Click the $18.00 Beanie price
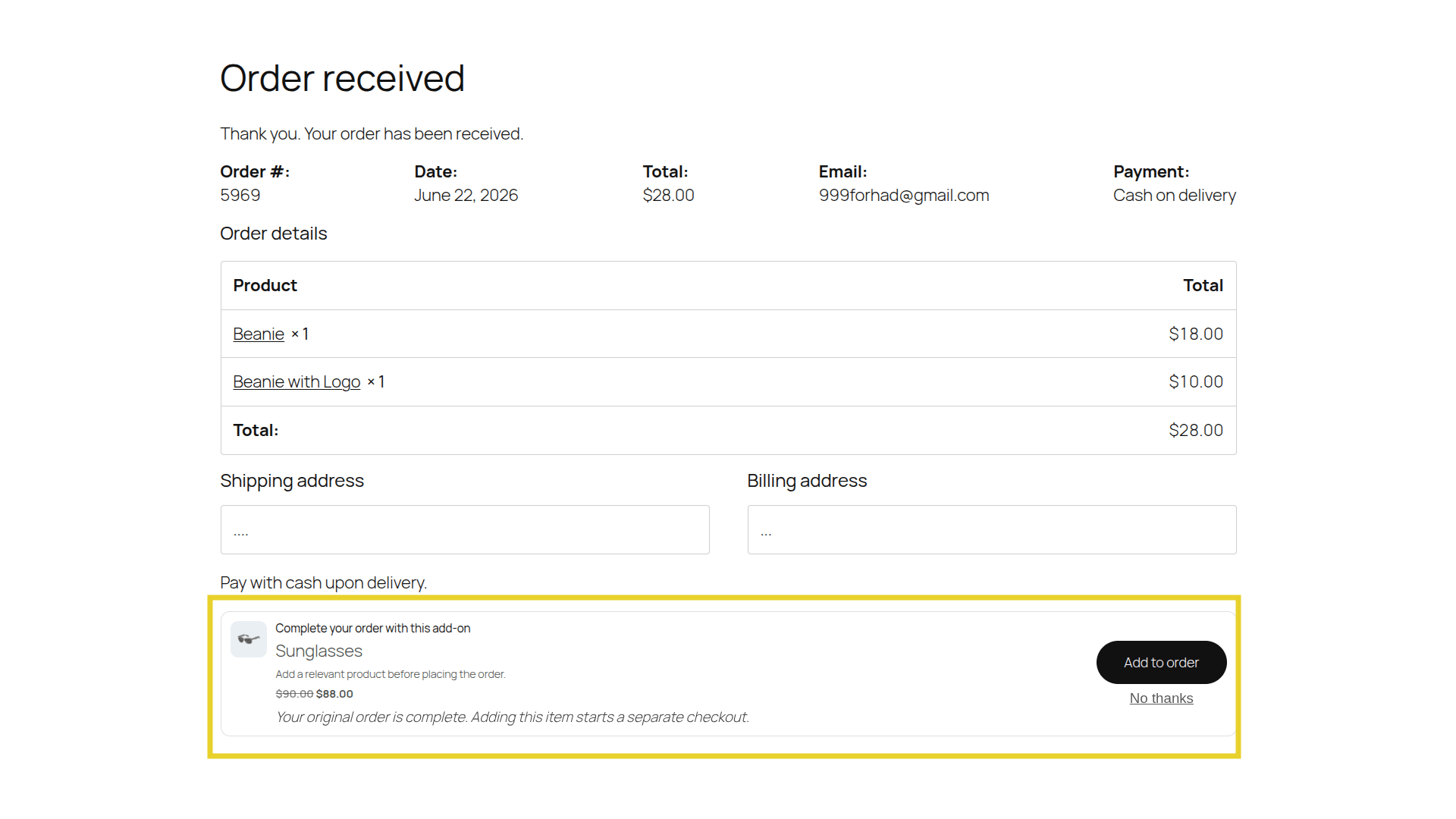Viewport: 1456px width, 819px height. coord(1196,334)
